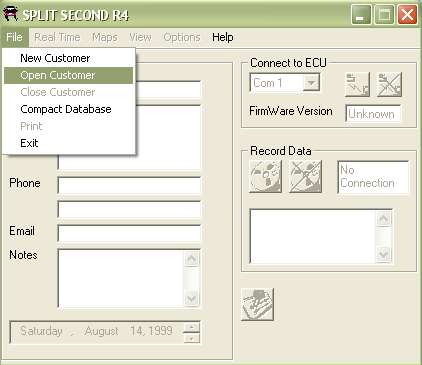Click the FirmWare Version Unknown field

tap(373, 114)
